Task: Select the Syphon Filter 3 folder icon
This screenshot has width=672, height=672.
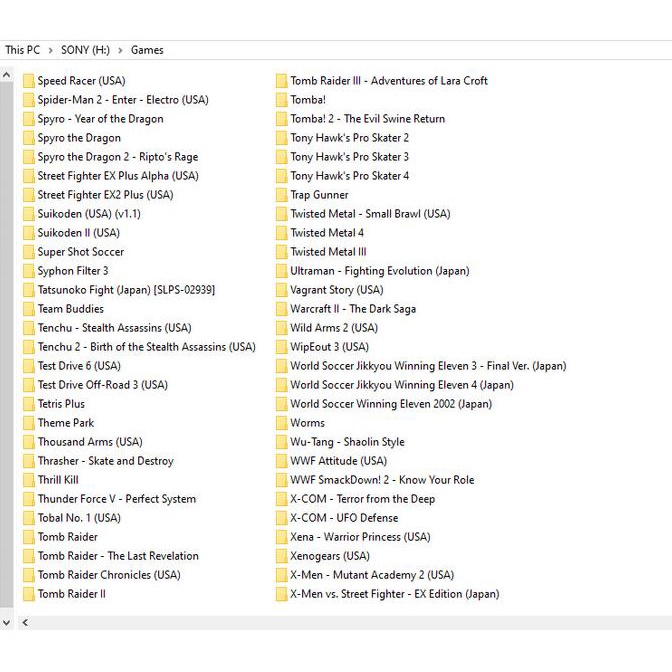Action: coord(29,271)
